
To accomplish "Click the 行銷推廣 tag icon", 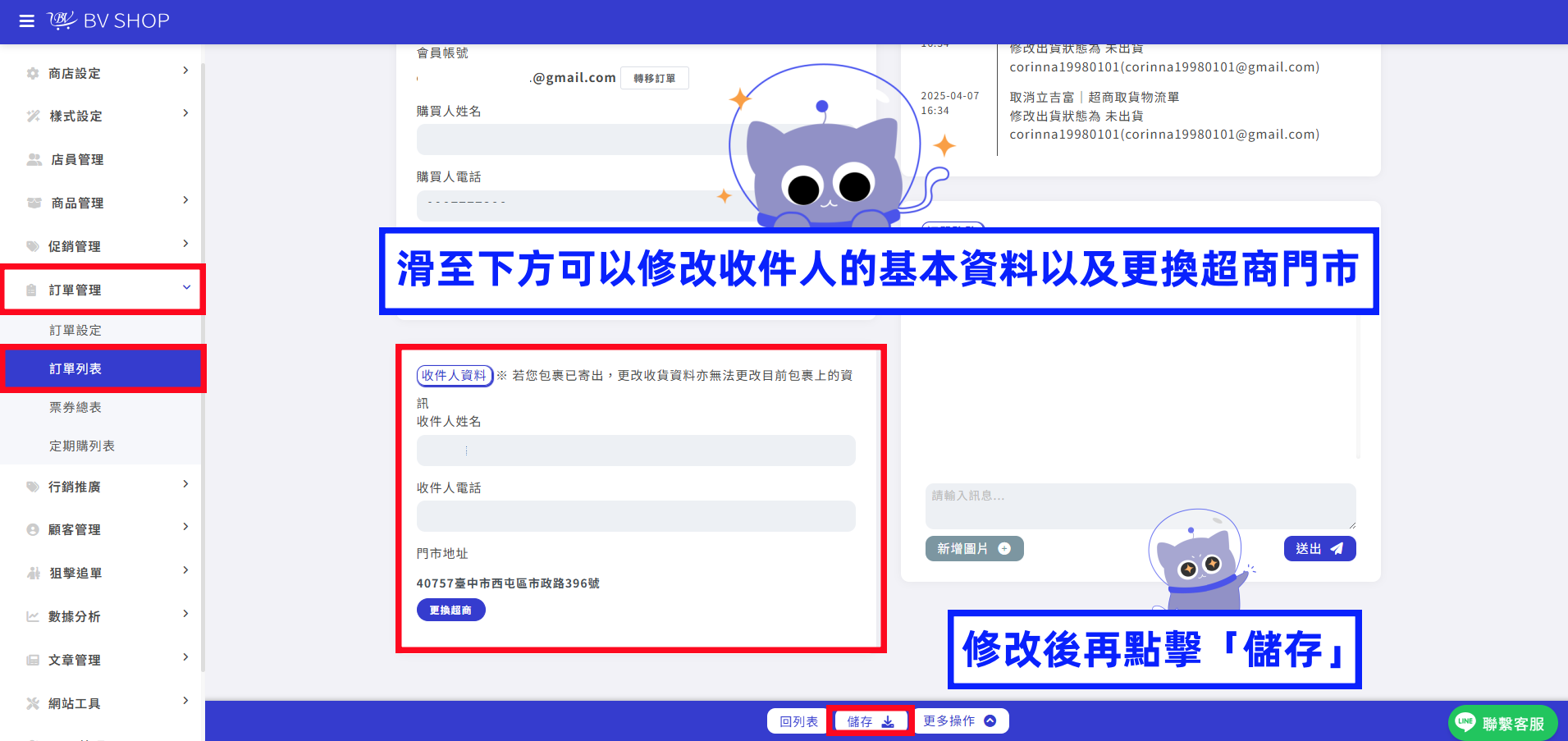I will (33, 487).
